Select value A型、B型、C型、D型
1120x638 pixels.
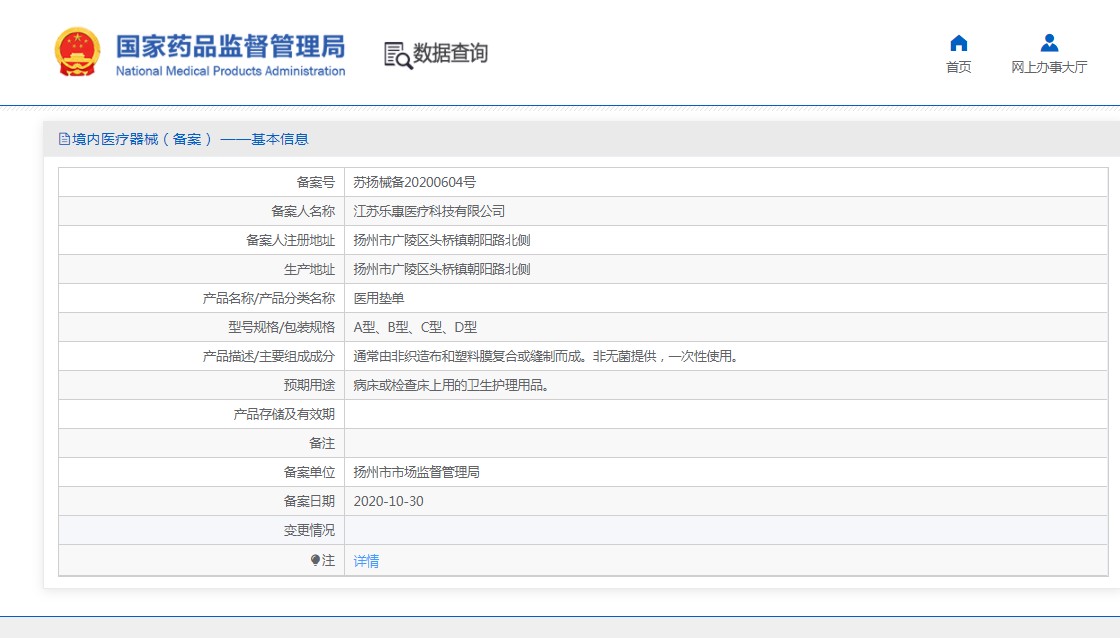click(415, 327)
